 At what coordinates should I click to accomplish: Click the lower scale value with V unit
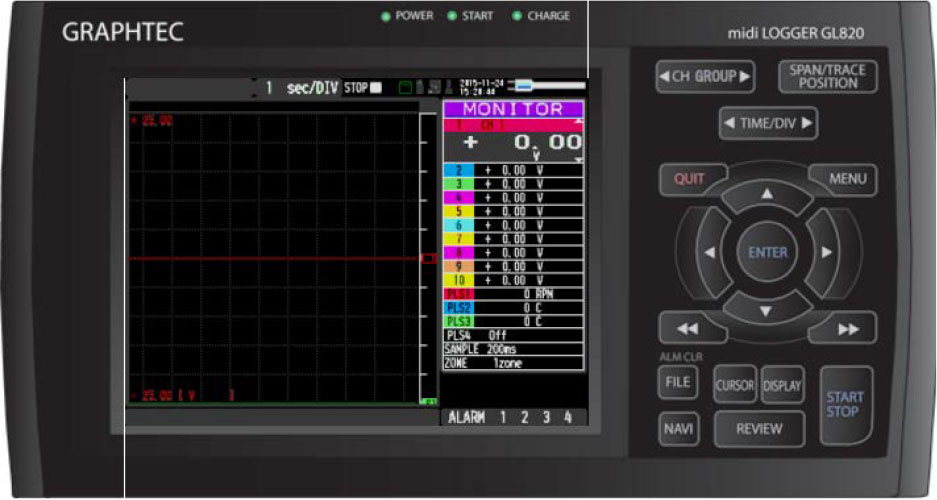[x=183, y=395]
